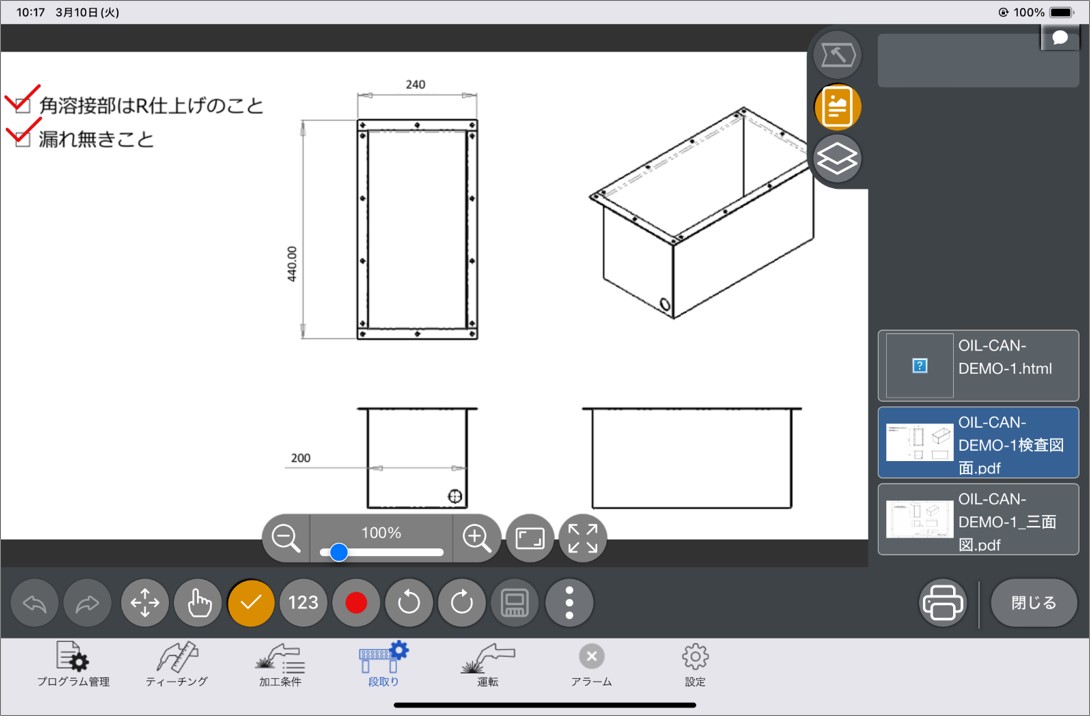Screen dimensions: 1090x716
Task: Select the pan/move arrows tool
Action: [145, 602]
